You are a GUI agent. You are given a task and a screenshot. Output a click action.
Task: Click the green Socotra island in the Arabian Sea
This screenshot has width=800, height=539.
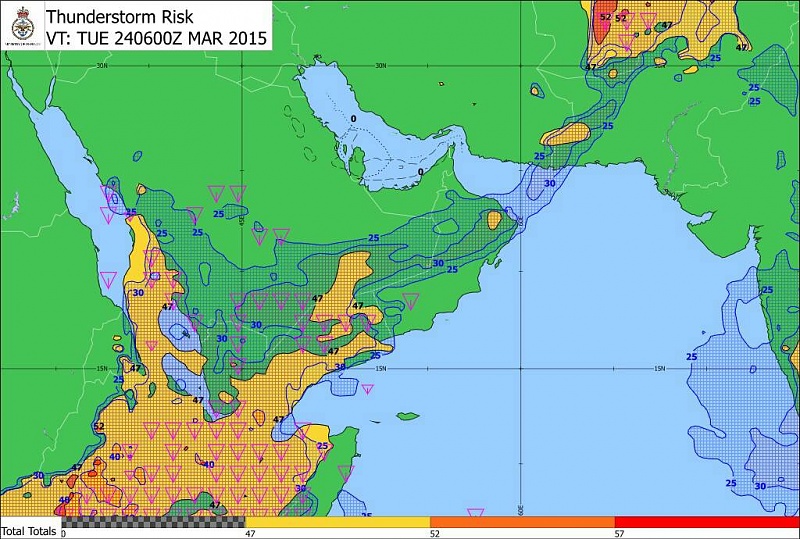point(408,416)
